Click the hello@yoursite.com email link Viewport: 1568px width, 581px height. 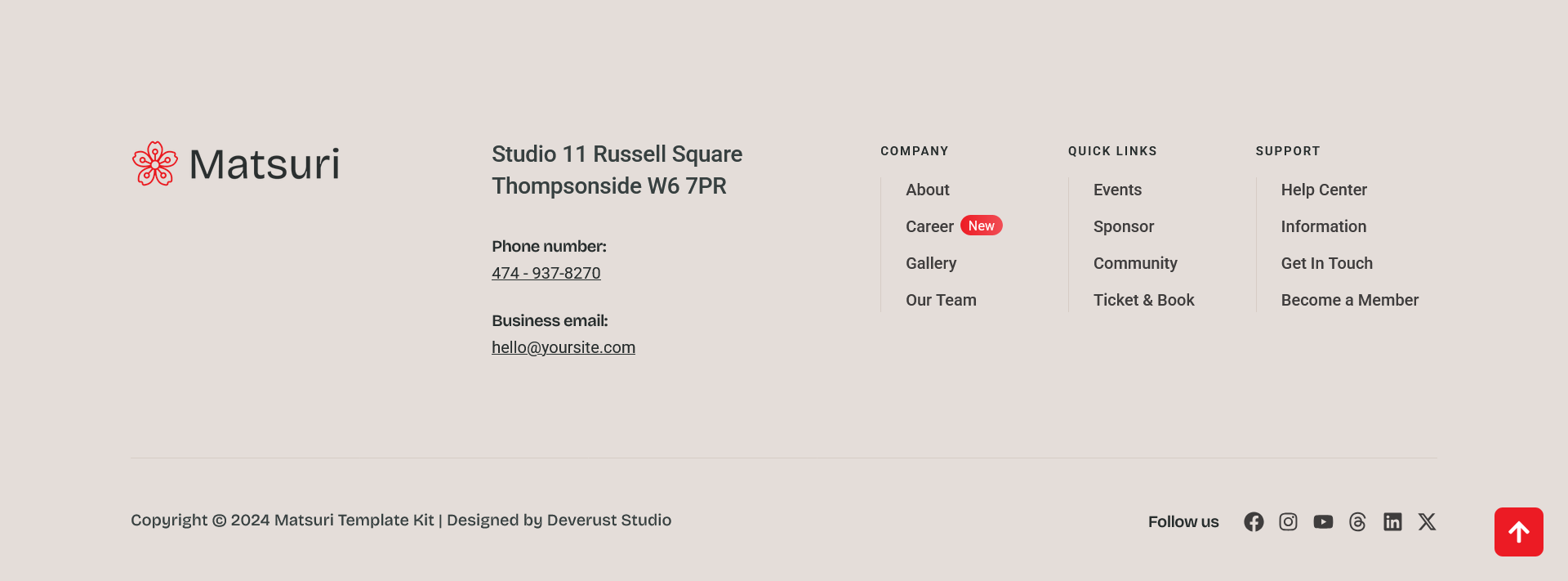563,348
